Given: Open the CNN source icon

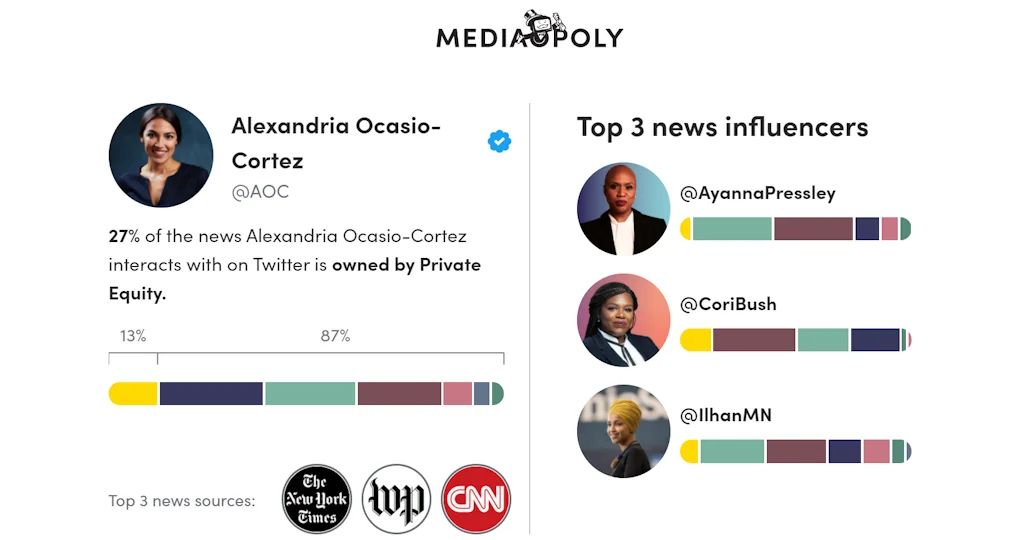Looking at the screenshot, I should click(476, 498).
